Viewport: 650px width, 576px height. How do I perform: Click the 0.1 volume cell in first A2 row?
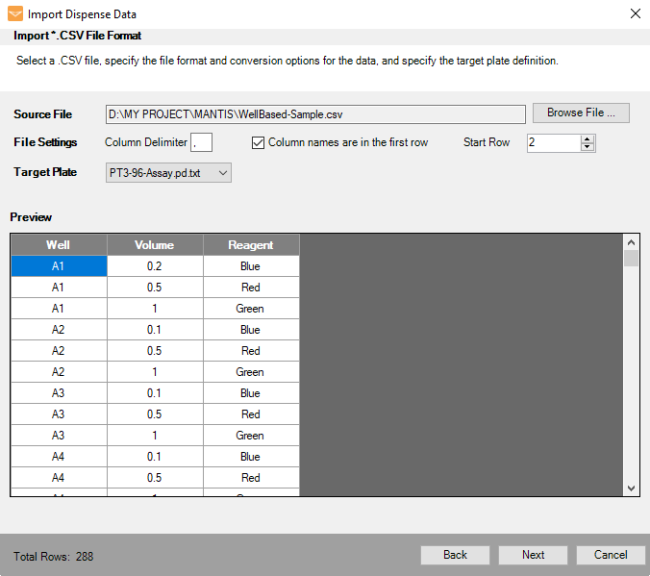tap(155, 329)
